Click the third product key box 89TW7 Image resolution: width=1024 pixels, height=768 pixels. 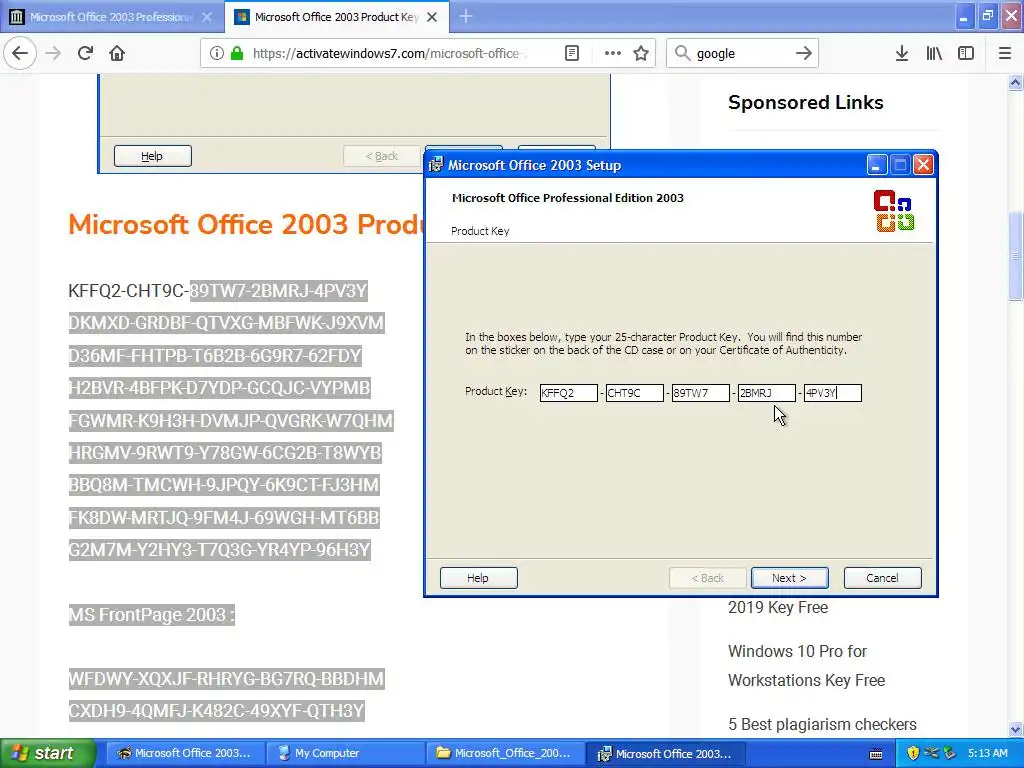click(701, 393)
